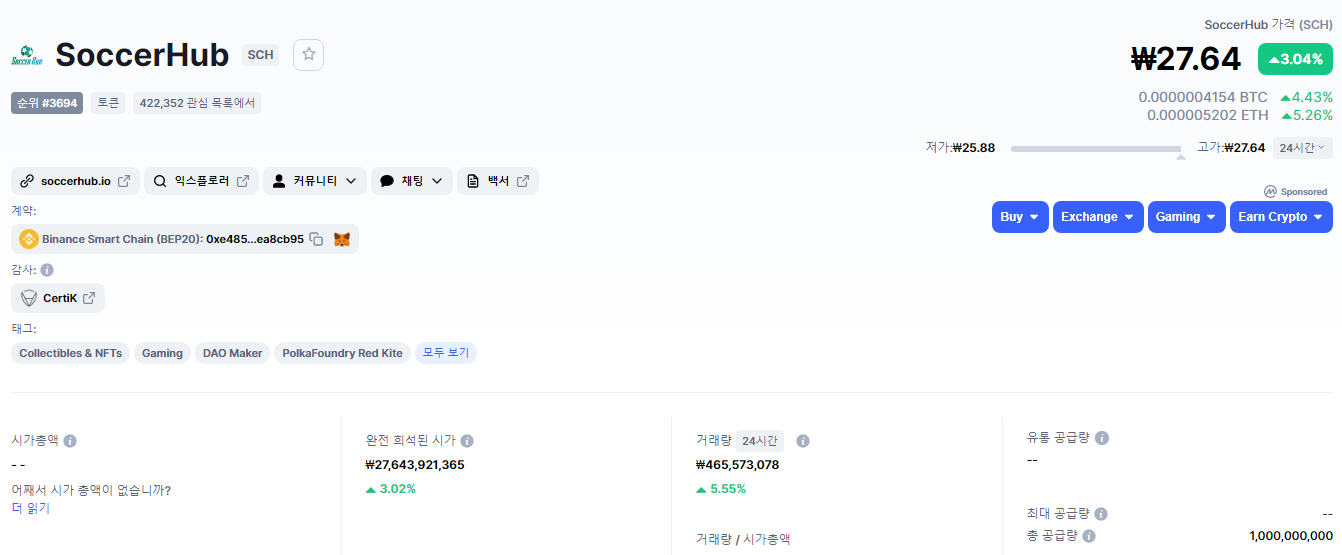Click the SoccerHub logo image

click(27, 56)
